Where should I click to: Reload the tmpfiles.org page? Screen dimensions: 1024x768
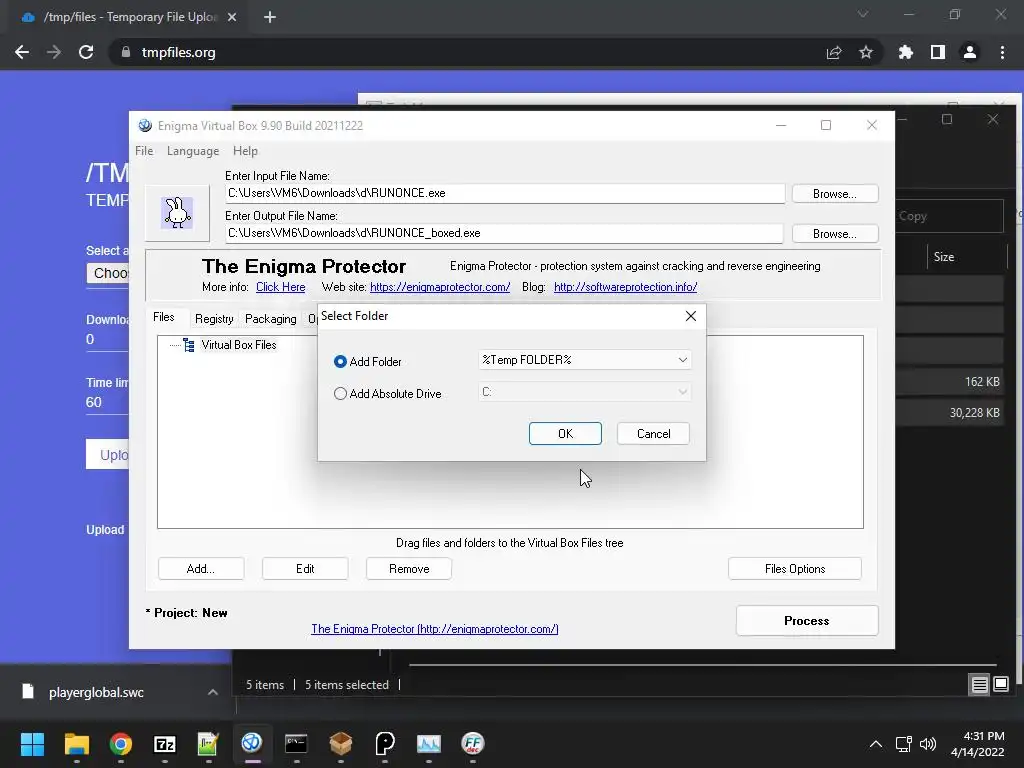[86, 52]
